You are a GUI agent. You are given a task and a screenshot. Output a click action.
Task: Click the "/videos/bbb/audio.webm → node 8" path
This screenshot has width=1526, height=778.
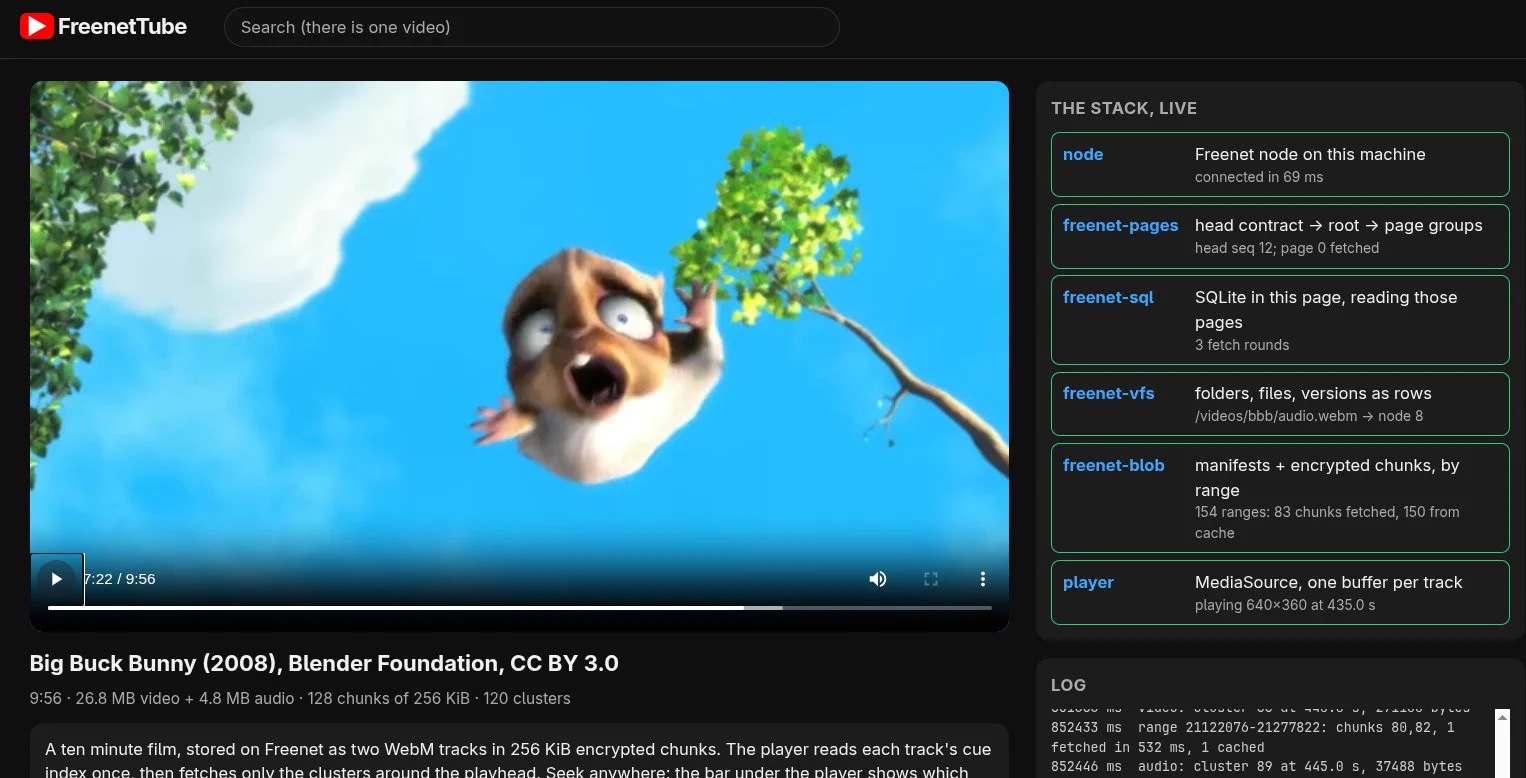(1309, 416)
